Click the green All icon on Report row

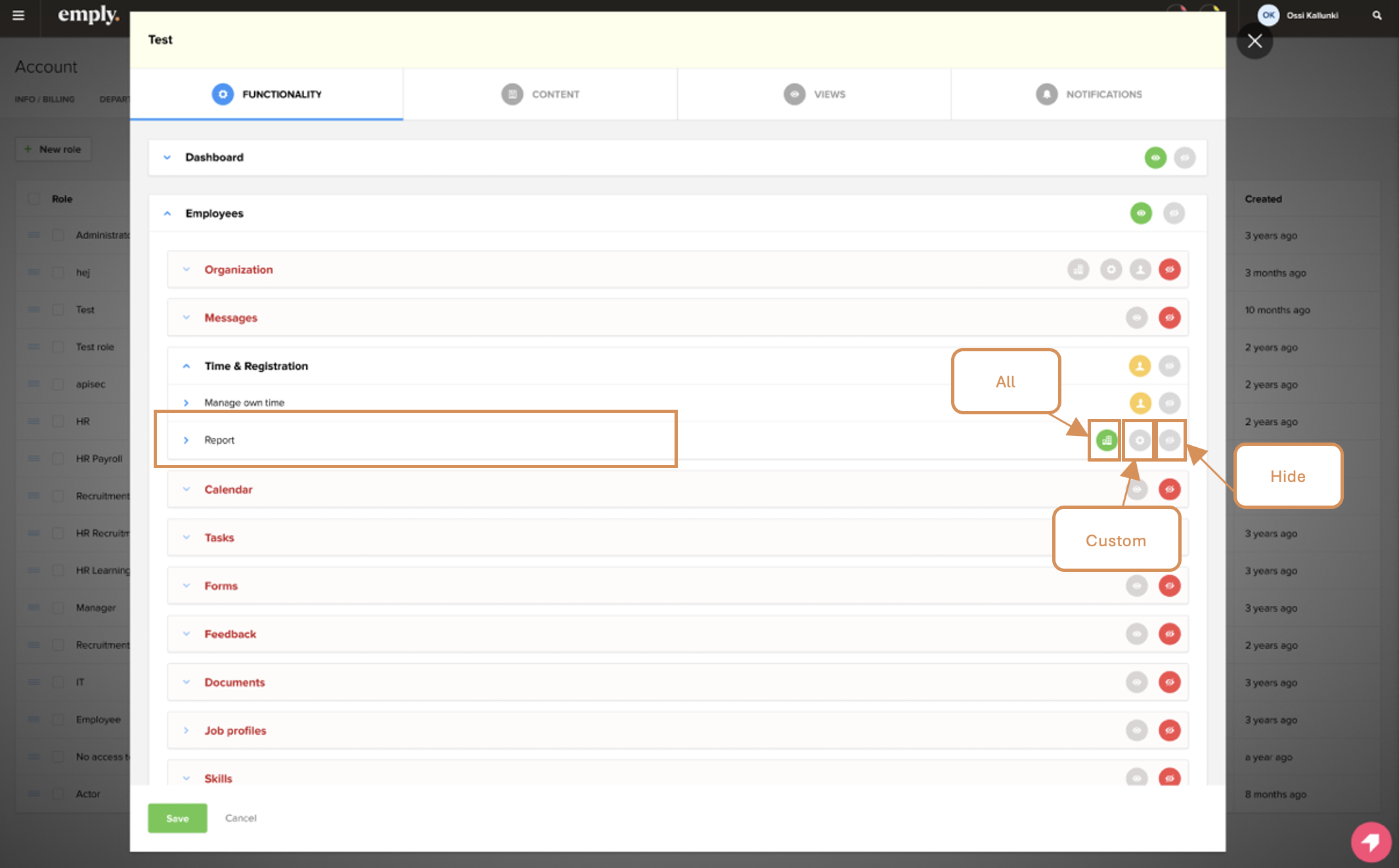pyautogui.click(x=1107, y=440)
